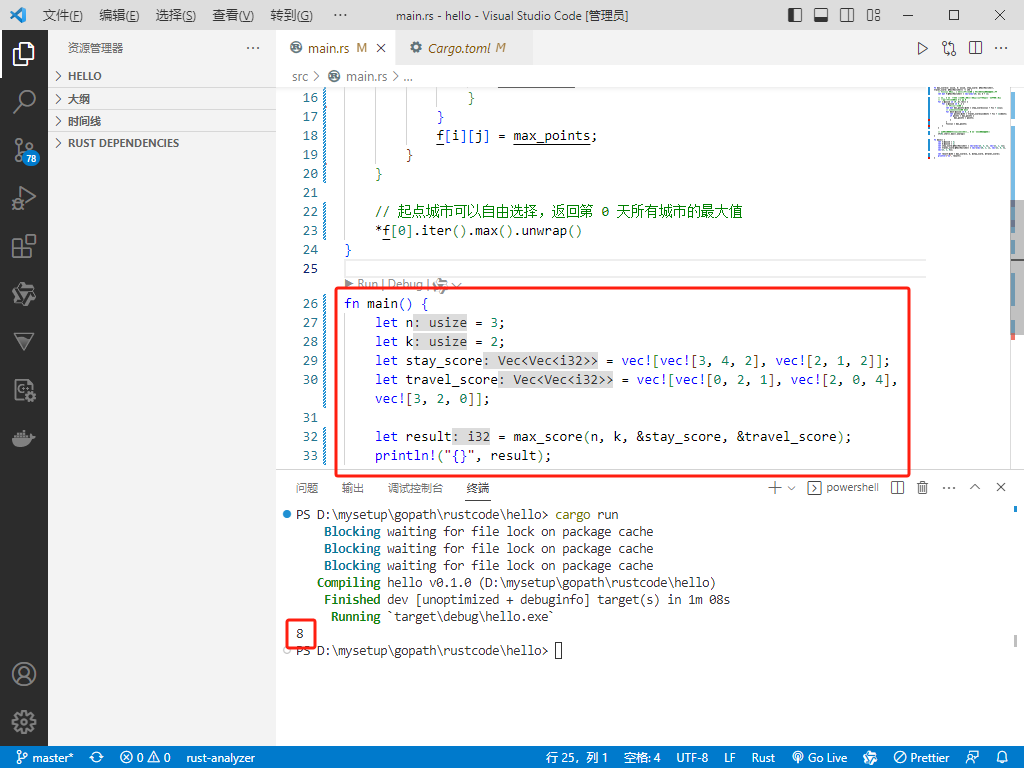
Task: Select the 终端 panel tab
Action: coord(478,488)
